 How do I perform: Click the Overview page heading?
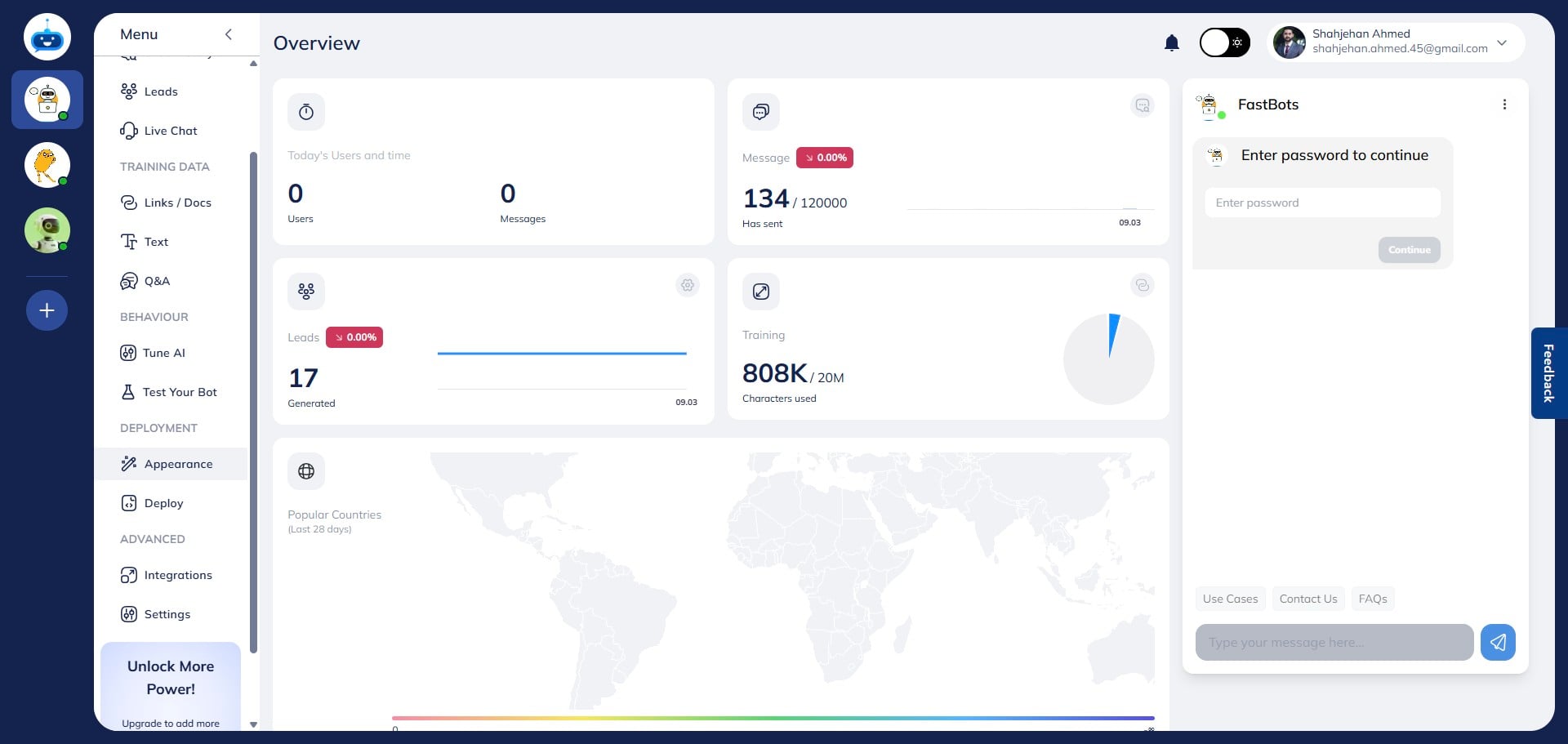[x=316, y=43]
